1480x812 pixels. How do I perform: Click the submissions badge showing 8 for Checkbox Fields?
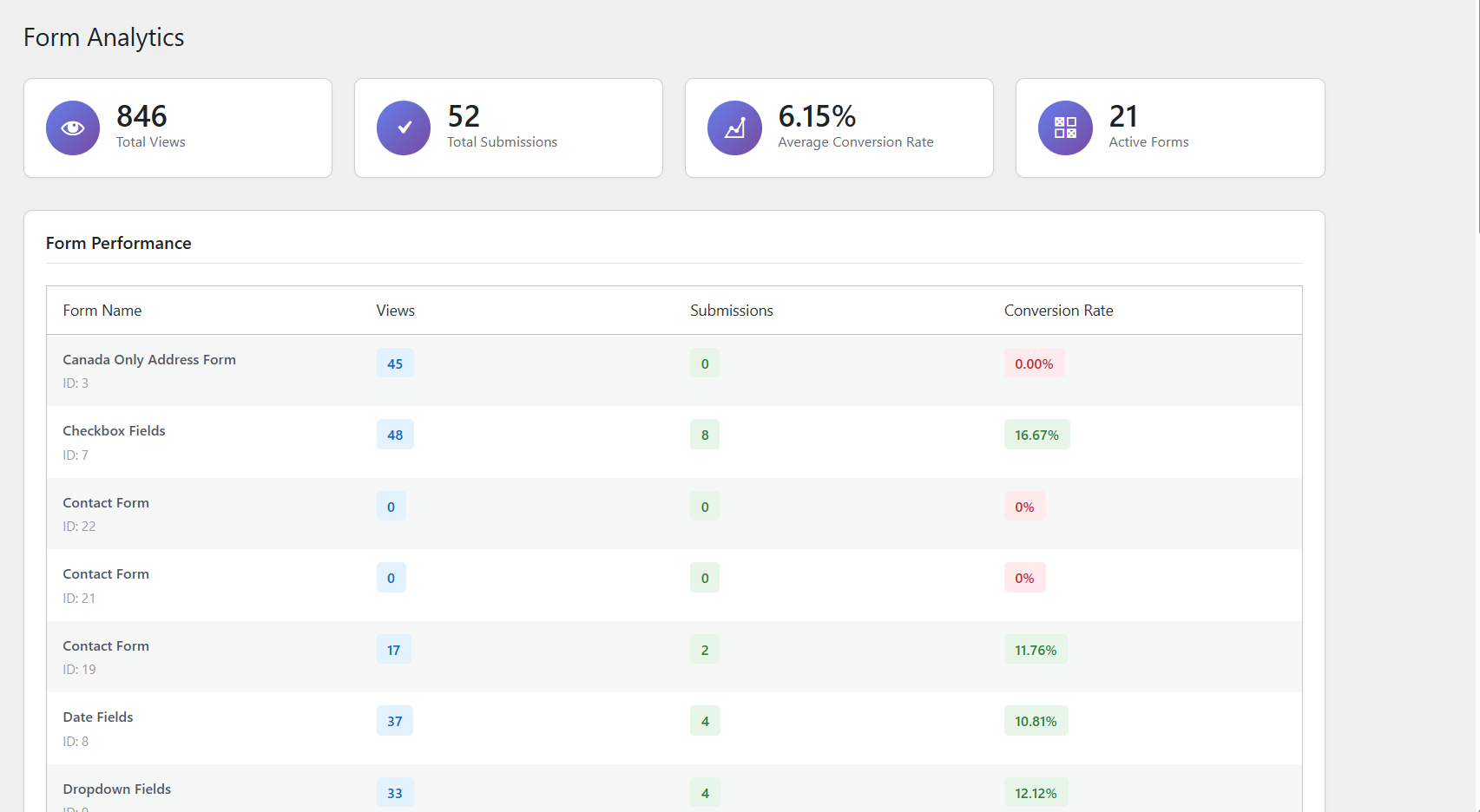point(705,434)
